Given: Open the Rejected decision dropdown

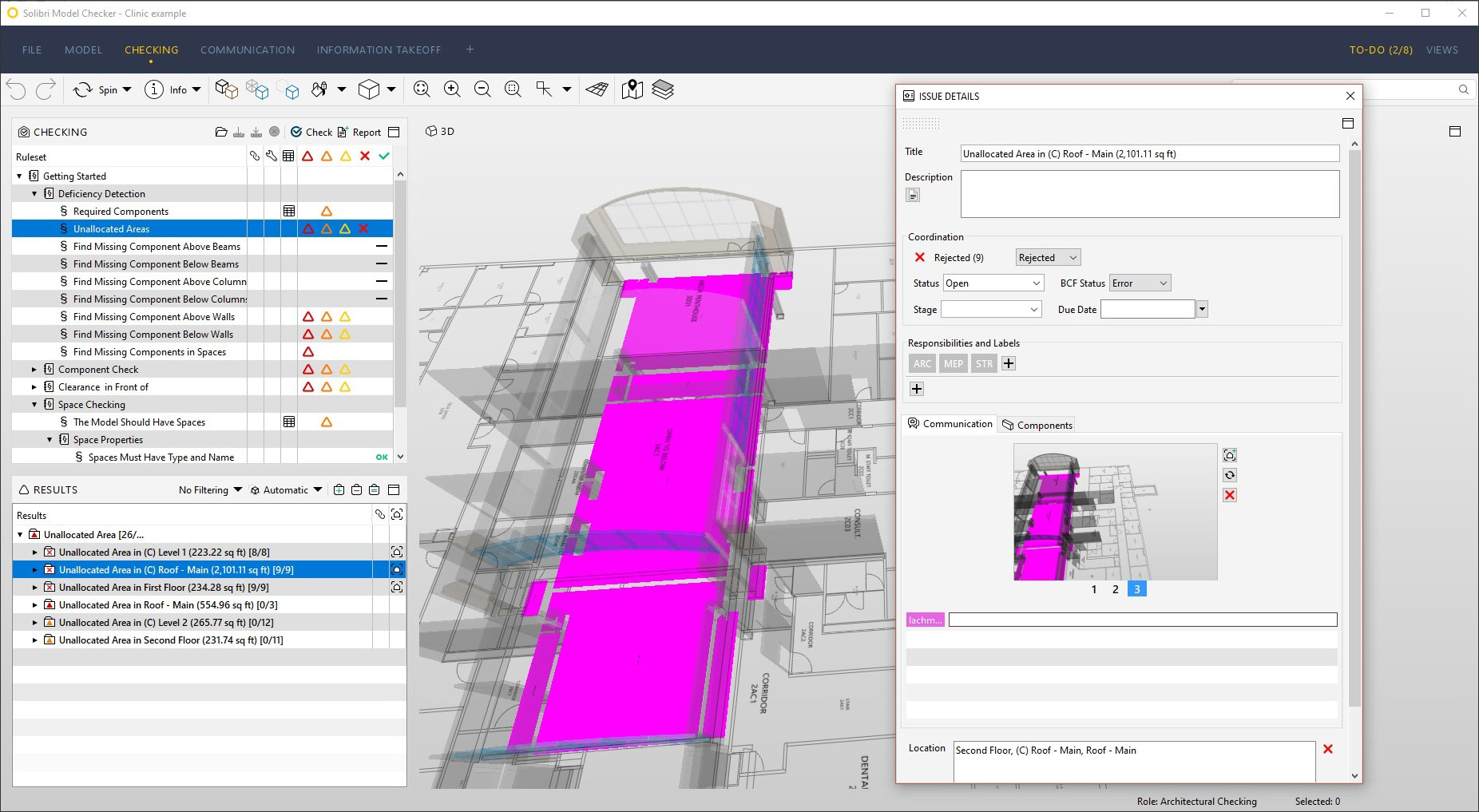Looking at the screenshot, I should (x=1048, y=257).
